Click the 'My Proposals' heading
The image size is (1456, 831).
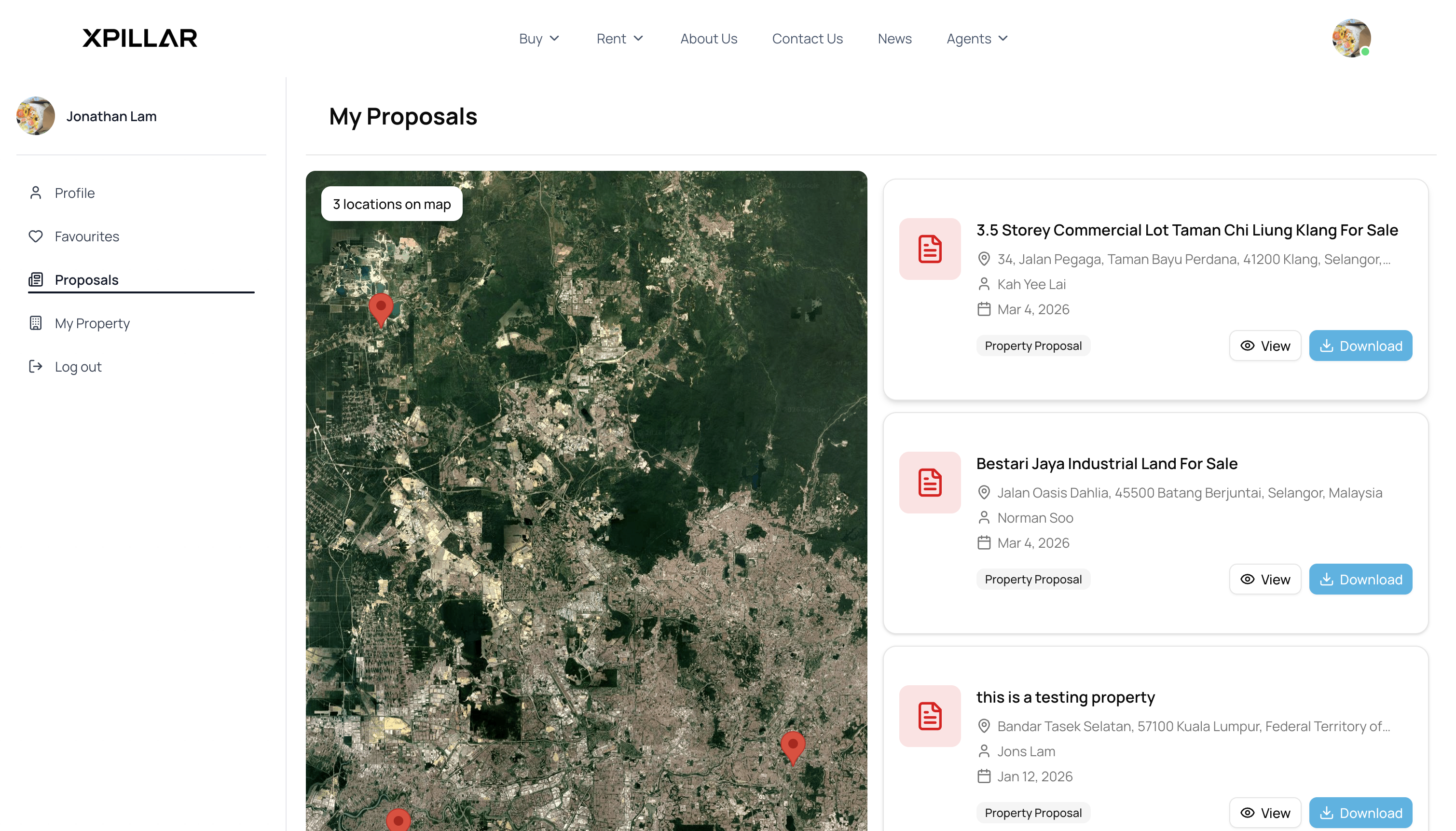(x=403, y=116)
